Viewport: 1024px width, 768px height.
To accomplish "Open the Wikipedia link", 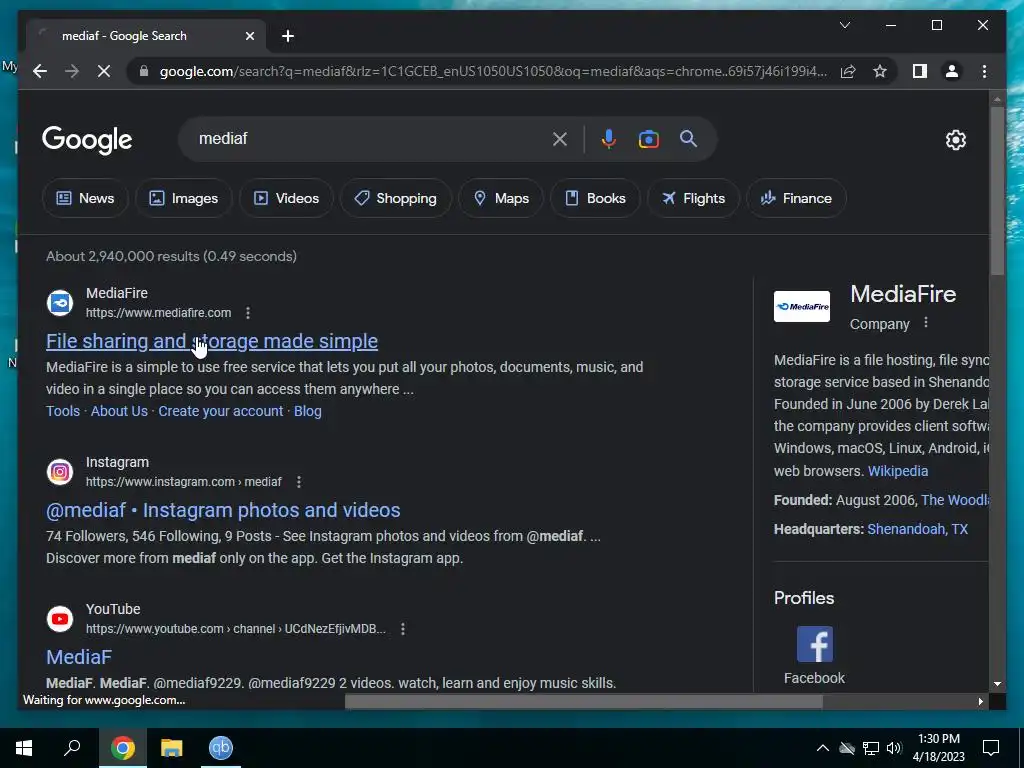I will [x=897, y=471].
